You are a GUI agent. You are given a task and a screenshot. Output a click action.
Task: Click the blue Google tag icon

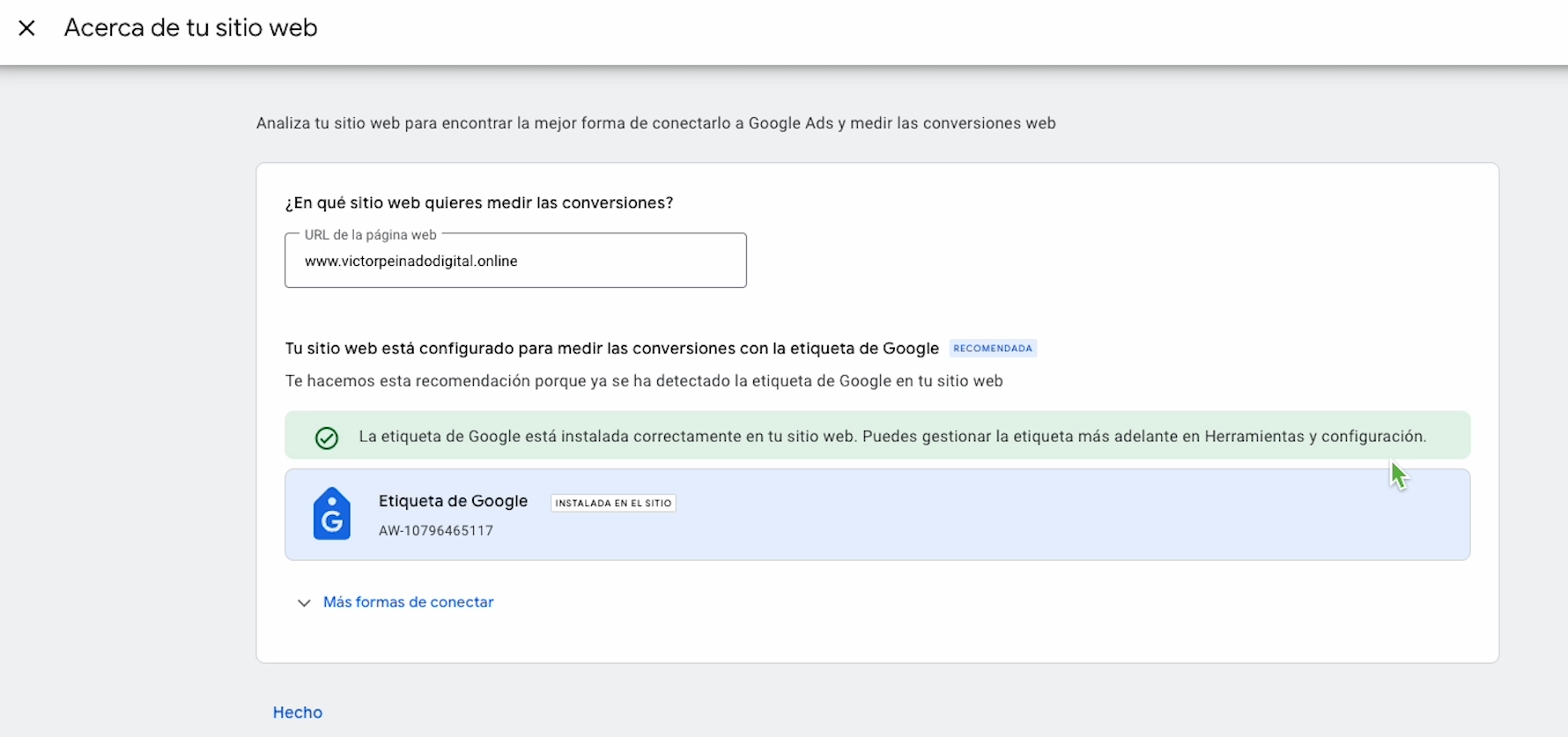pyautogui.click(x=332, y=514)
